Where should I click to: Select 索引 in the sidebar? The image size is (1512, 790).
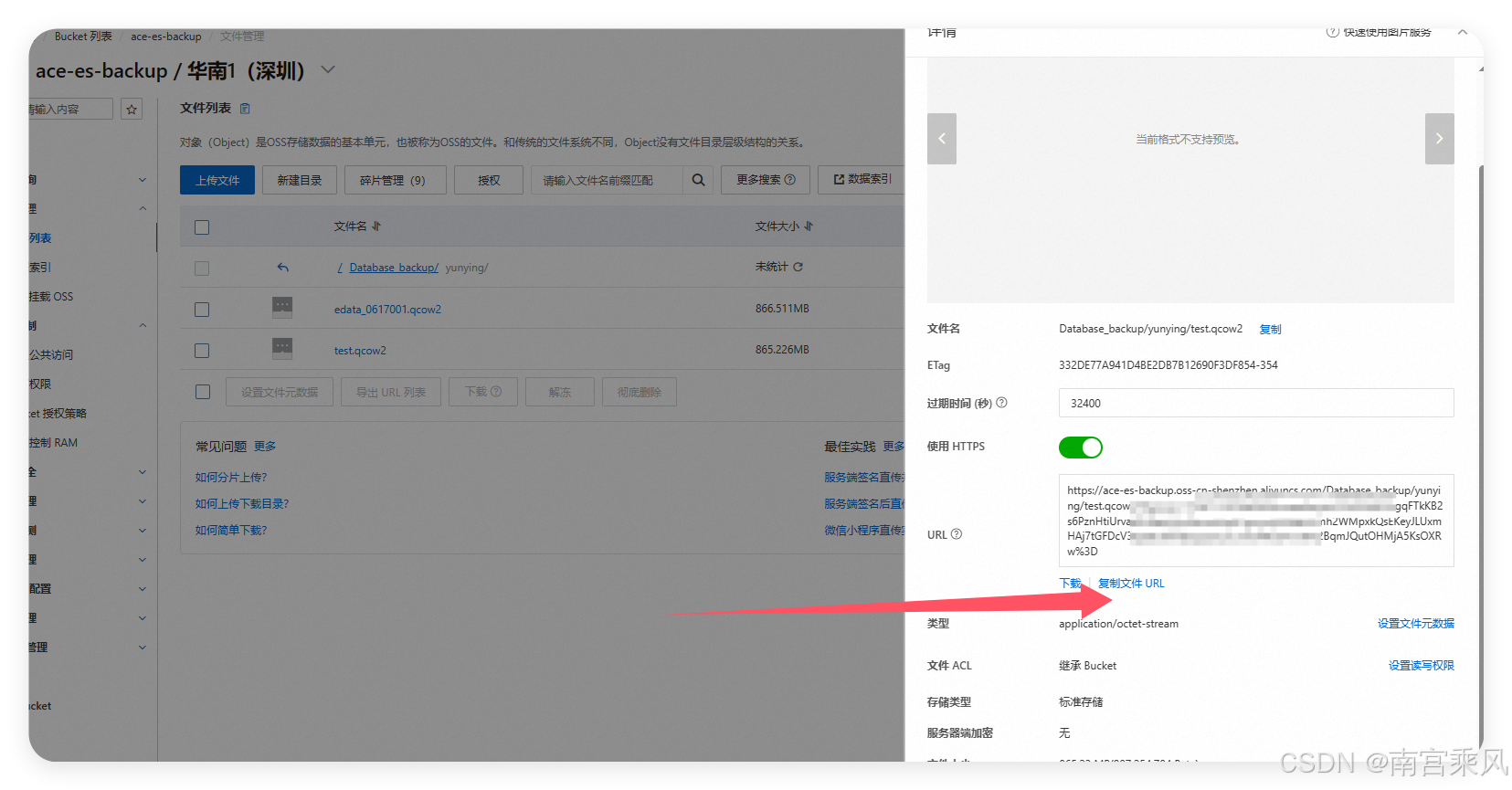tap(40, 268)
